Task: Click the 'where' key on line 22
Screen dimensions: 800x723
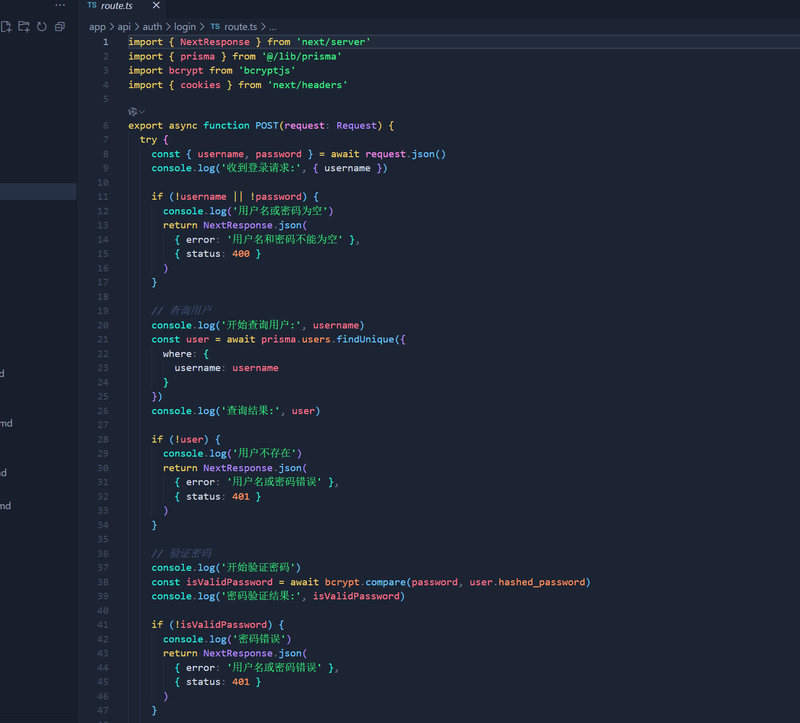Action: (177, 354)
